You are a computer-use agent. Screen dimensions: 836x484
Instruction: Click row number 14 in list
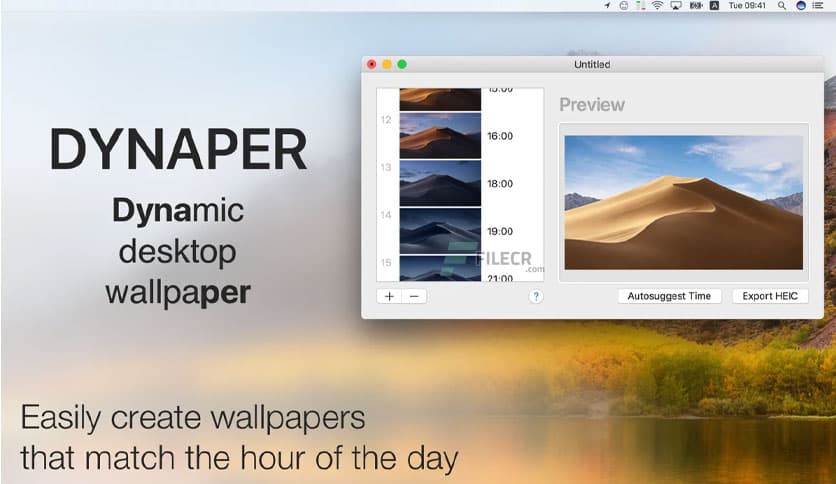click(x=386, y=215)
